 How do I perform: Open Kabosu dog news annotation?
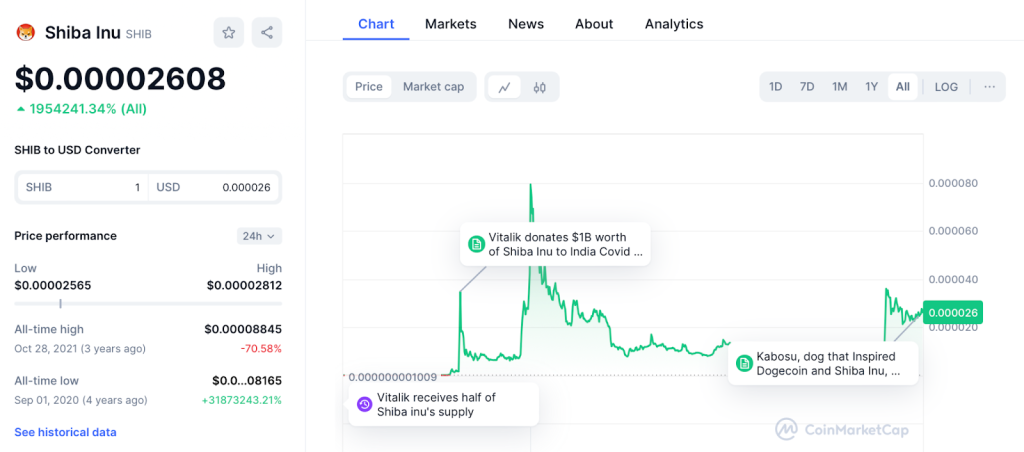(x=823, y=364)
